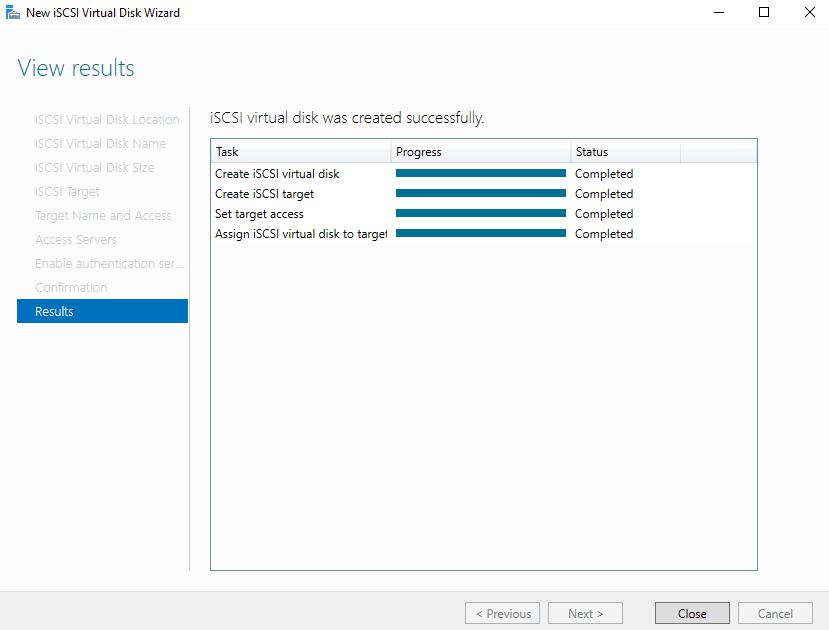Select the Create iSCSI virtual disk row
The width and height of the screenshot is (829, 630).
point(484,173)
